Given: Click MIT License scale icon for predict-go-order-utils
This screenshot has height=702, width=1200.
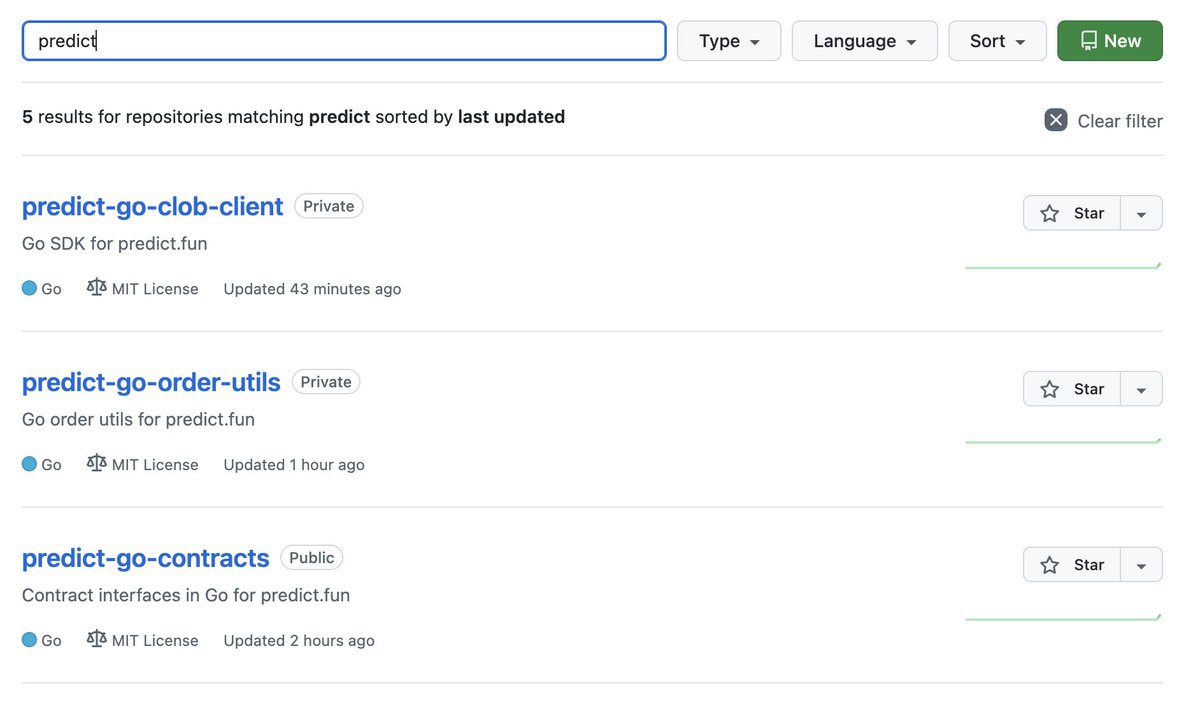Looking at the screenshot, I should pyautogui.click(x=96, y=464).
